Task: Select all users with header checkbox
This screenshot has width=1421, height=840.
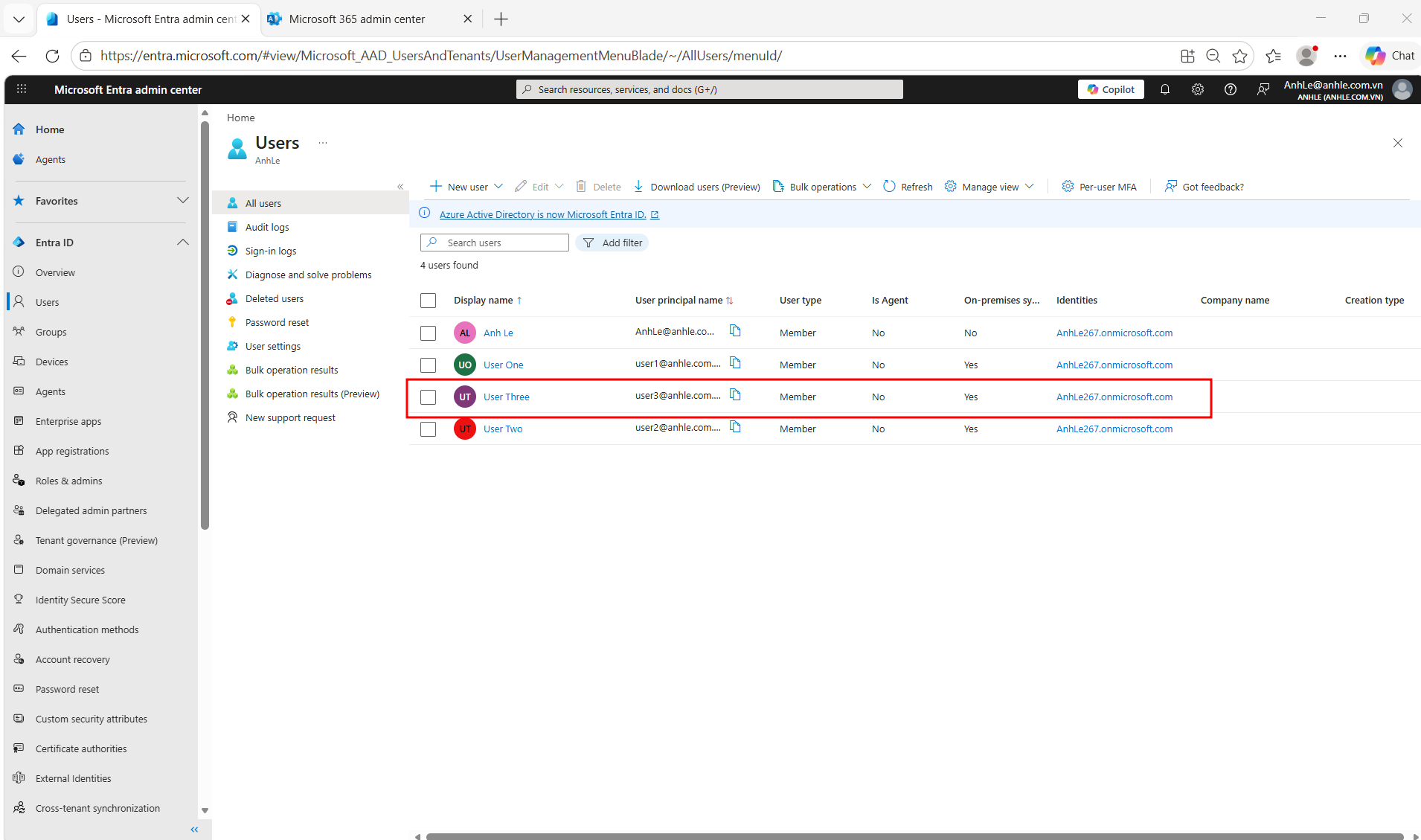Action: [x=428, y=301]
